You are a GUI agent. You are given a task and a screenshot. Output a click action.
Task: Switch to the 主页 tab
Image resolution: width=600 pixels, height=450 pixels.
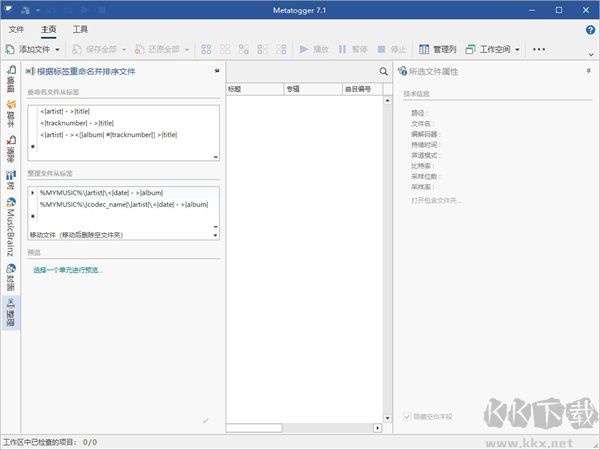49,29
